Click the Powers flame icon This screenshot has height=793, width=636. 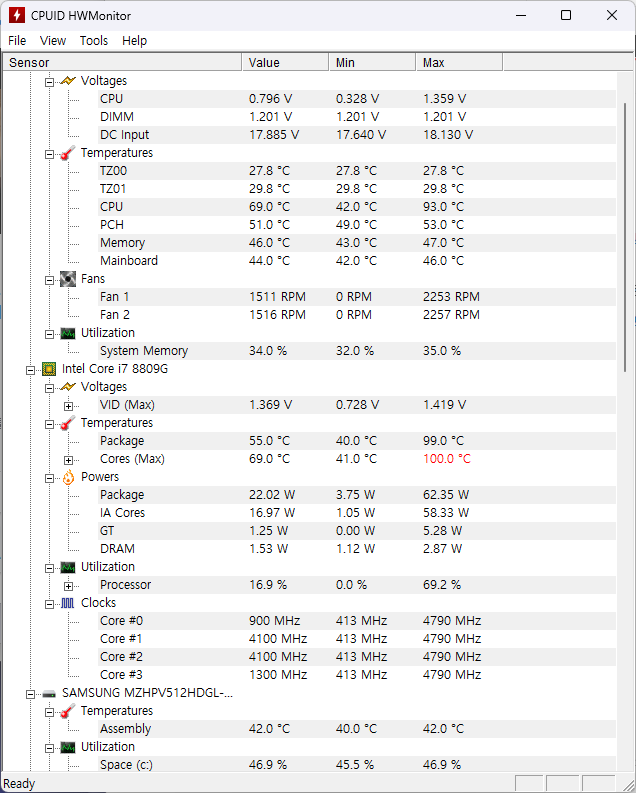click(x=68, y=477)
